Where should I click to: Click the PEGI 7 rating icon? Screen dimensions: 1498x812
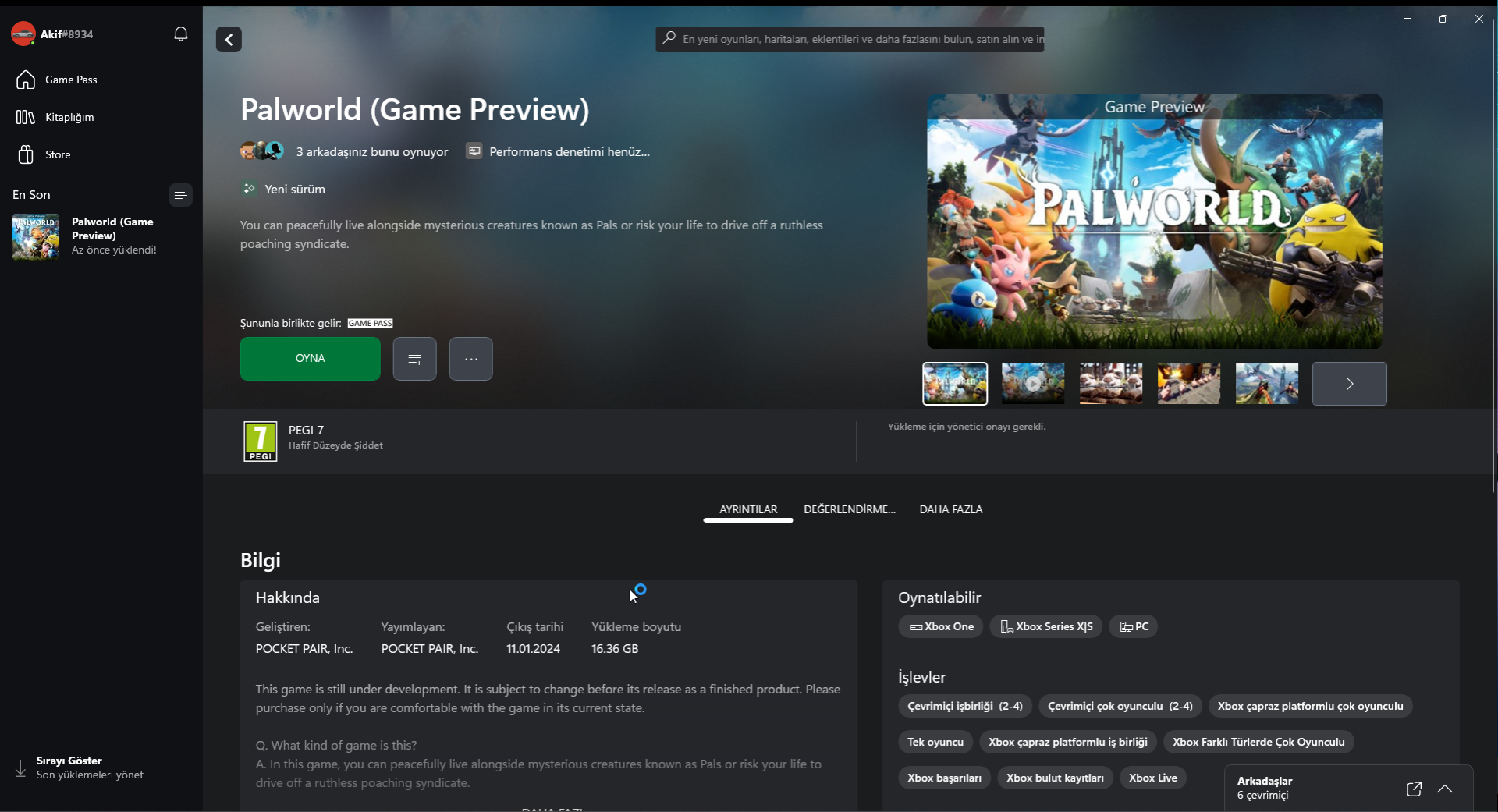click(261, 441)
